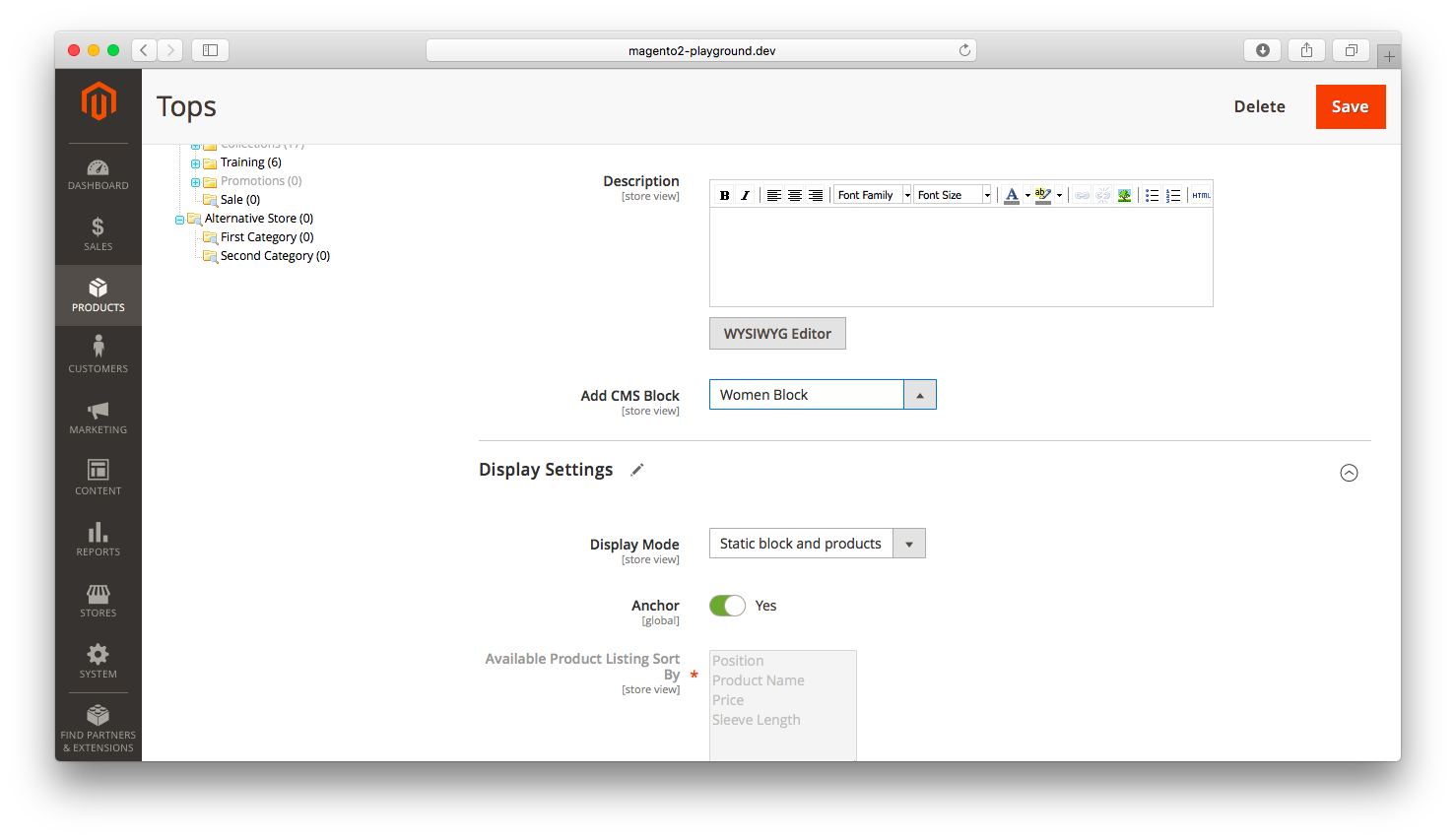Toggle the Anchor switch to No

pos(727,605)
